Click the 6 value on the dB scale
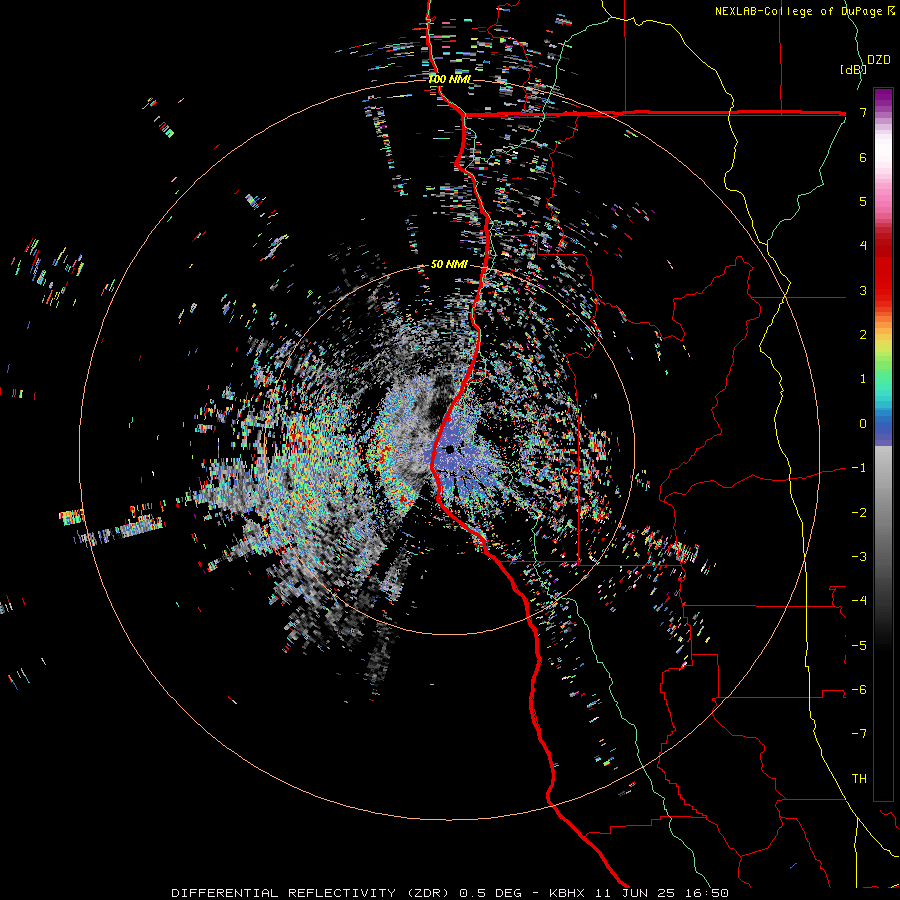 click(863, 157)
